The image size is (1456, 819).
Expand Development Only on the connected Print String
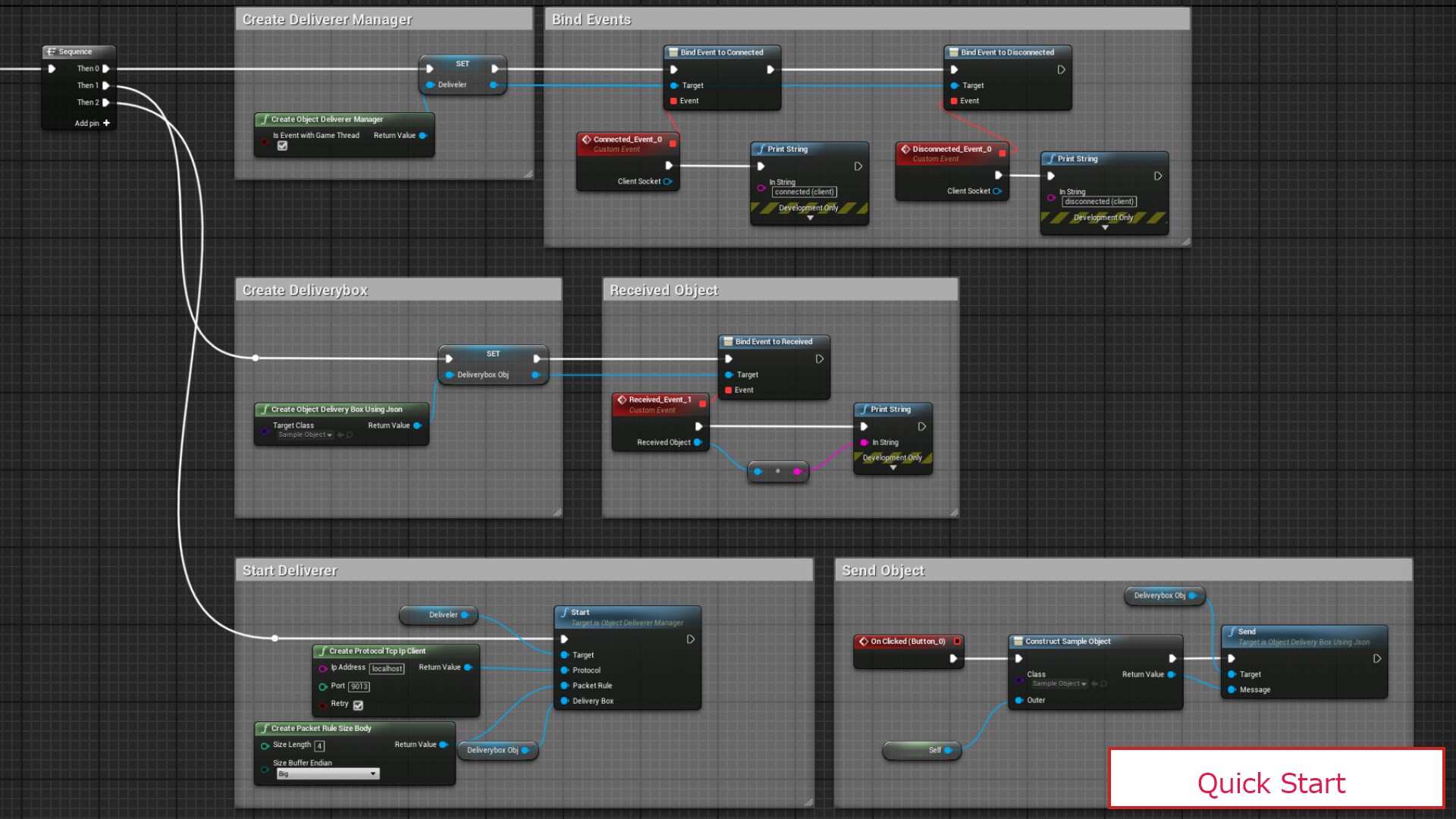(x=809, y=217)
